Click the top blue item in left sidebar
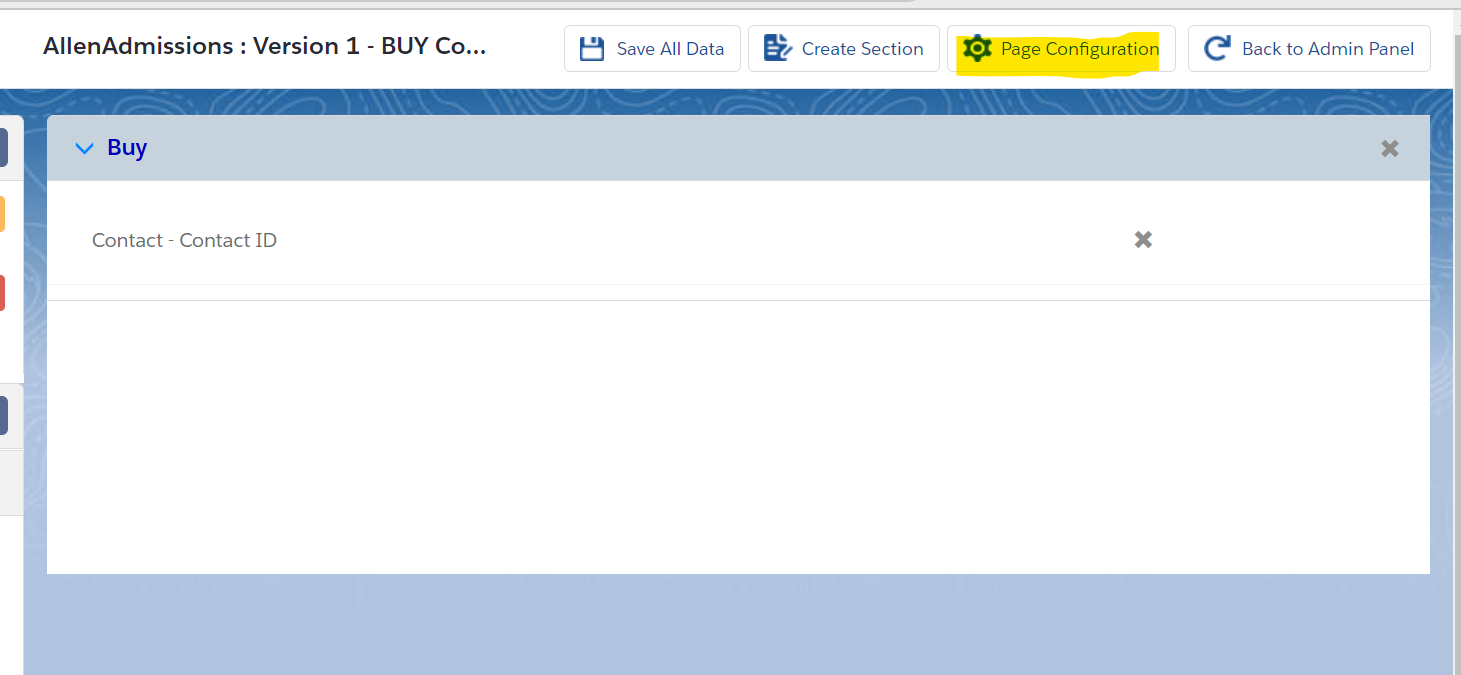 pyautogui.click(x=4, y=148)
